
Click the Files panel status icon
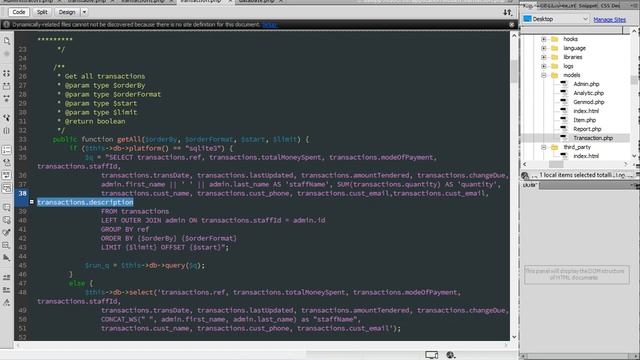(x=525, y=175)
